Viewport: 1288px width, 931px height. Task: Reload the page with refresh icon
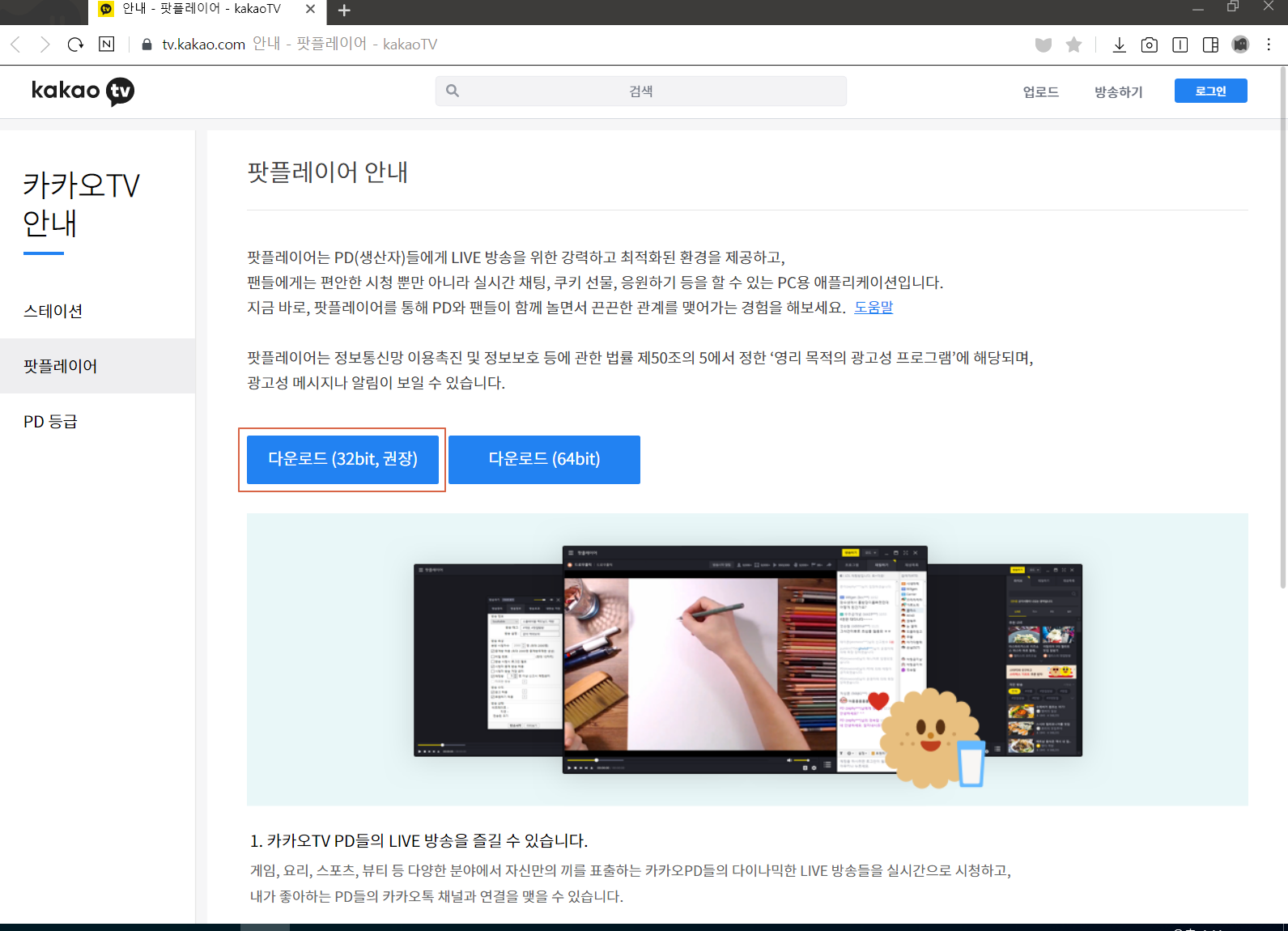(x=75, y=45)
